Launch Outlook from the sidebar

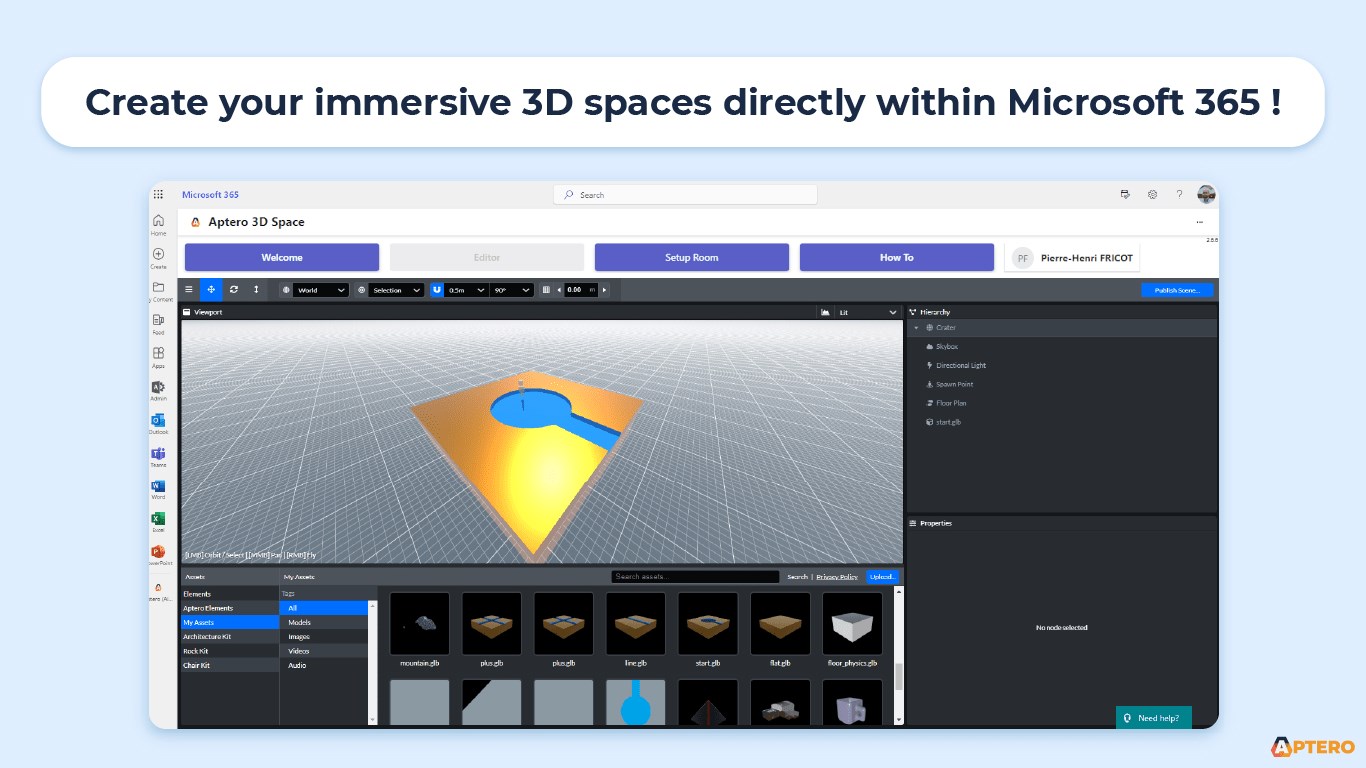pos(158,424)
